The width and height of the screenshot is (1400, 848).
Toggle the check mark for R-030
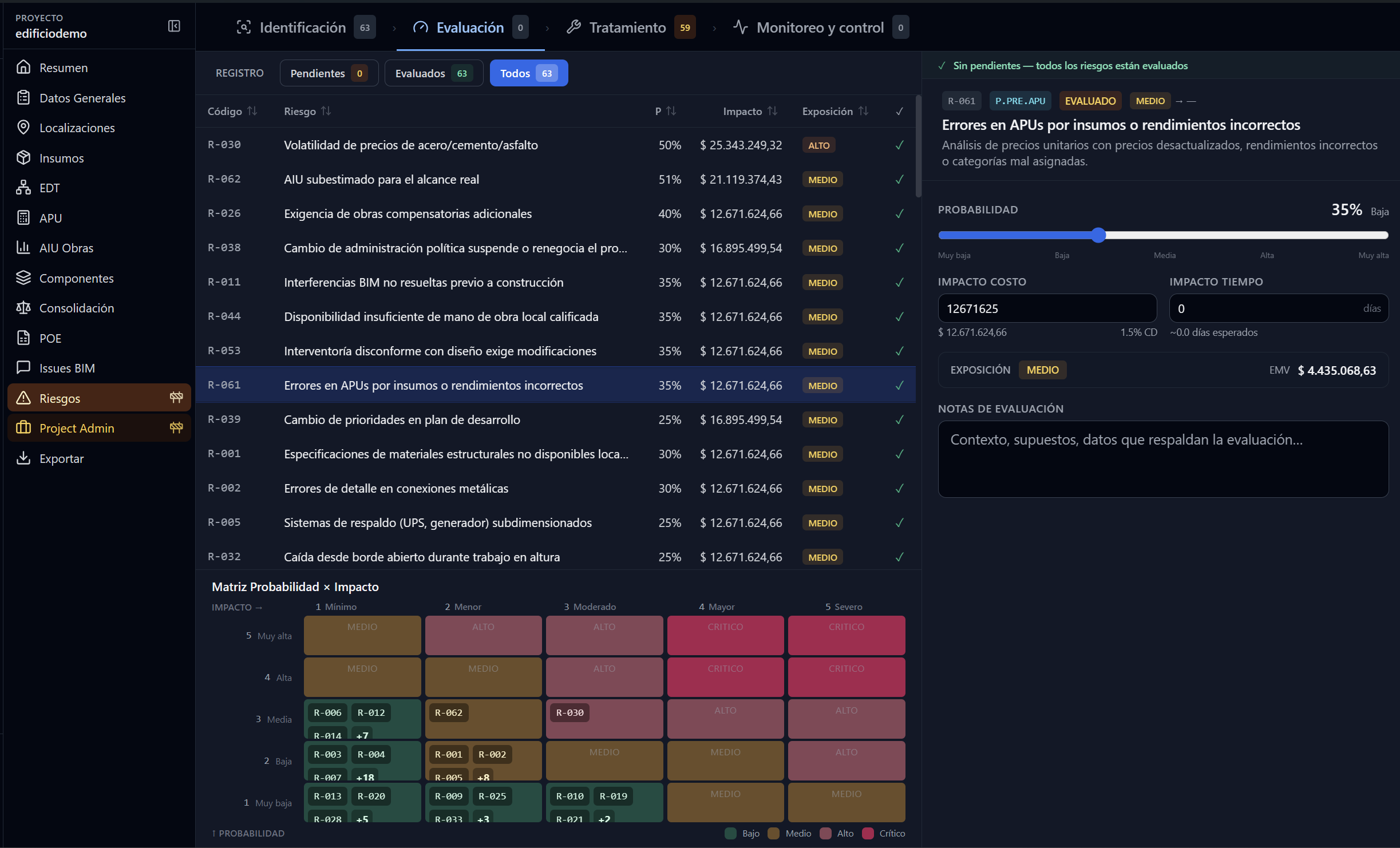(899, 145)
